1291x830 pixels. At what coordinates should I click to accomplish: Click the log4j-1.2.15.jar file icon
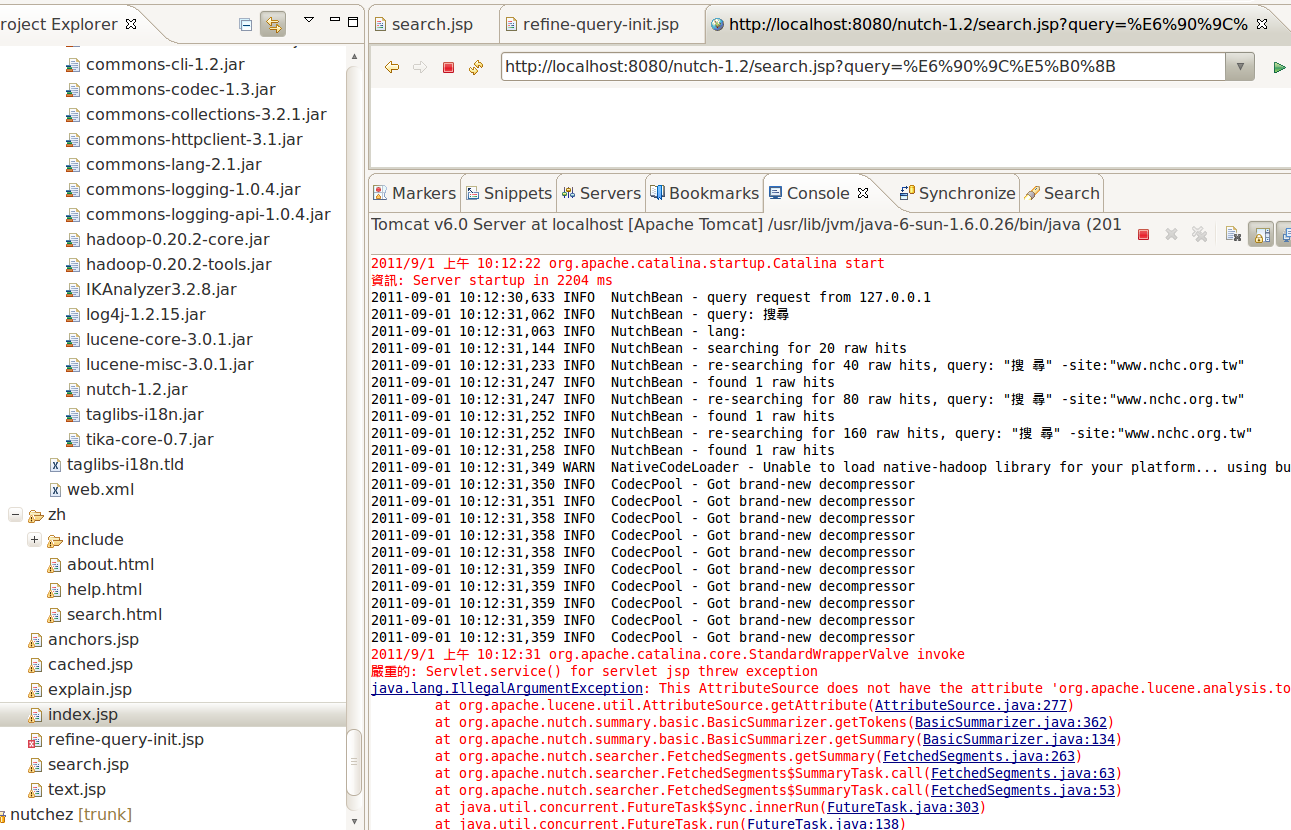point(73,315)
